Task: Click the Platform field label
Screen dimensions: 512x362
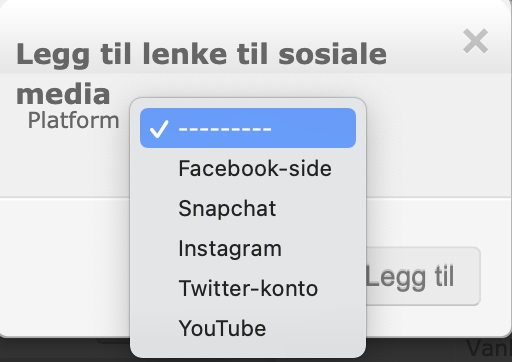Action: click(x=73, y=120)
